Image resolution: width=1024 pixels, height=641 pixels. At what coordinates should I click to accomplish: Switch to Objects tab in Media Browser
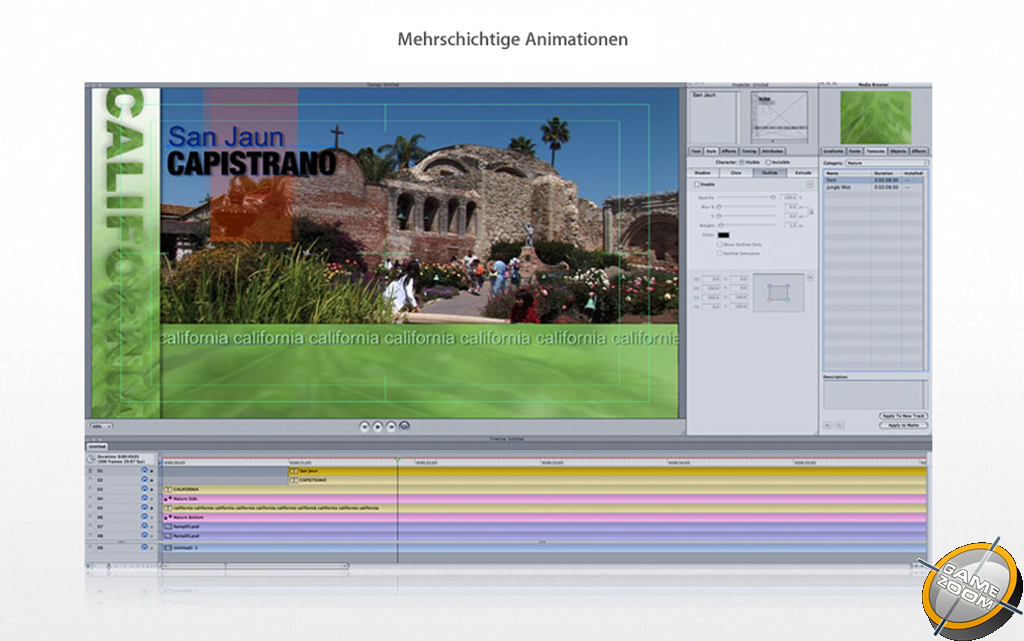coord(898,151)
